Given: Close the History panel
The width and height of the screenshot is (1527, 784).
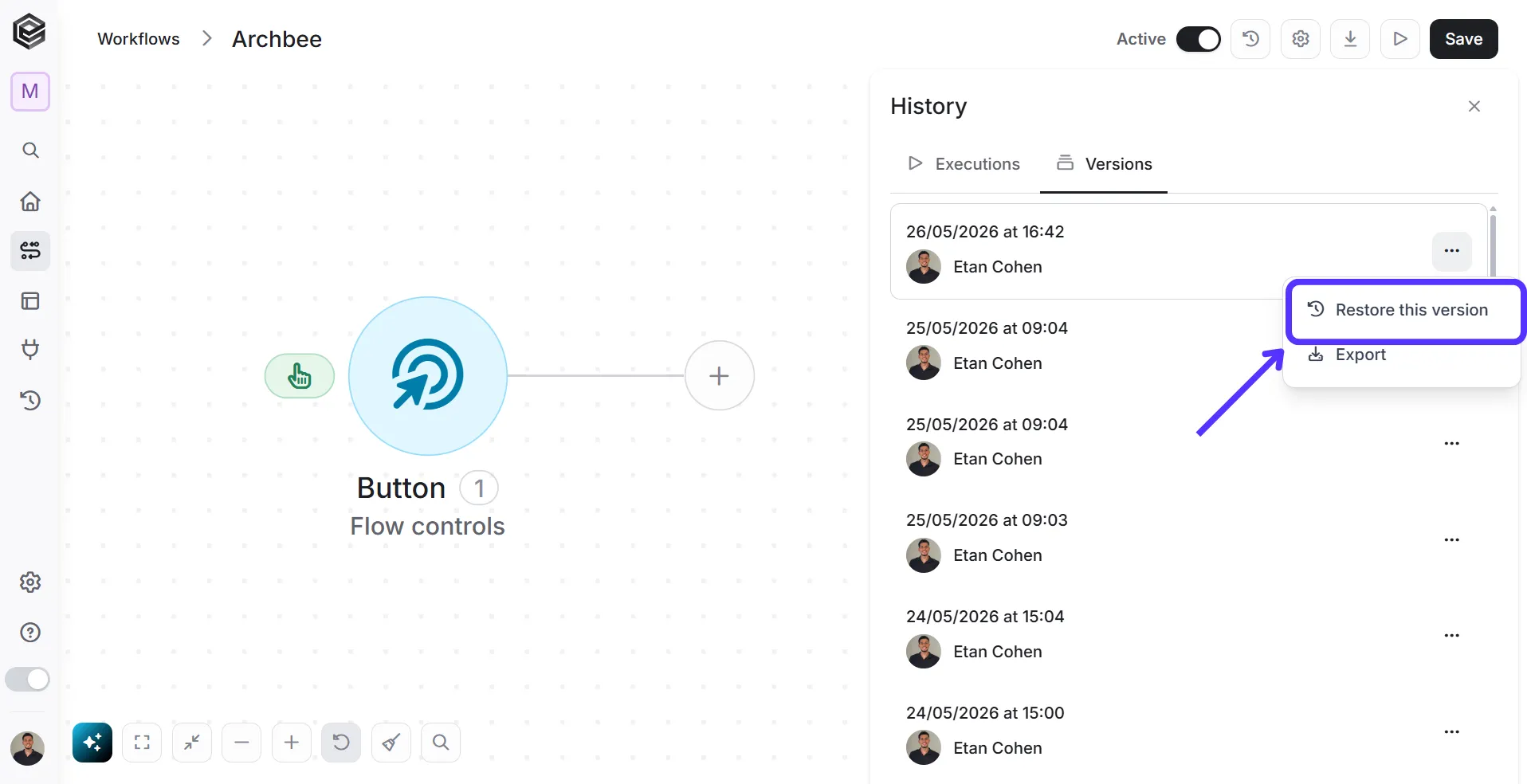Looking at the screenshot, I should [x=1474, y=106].
